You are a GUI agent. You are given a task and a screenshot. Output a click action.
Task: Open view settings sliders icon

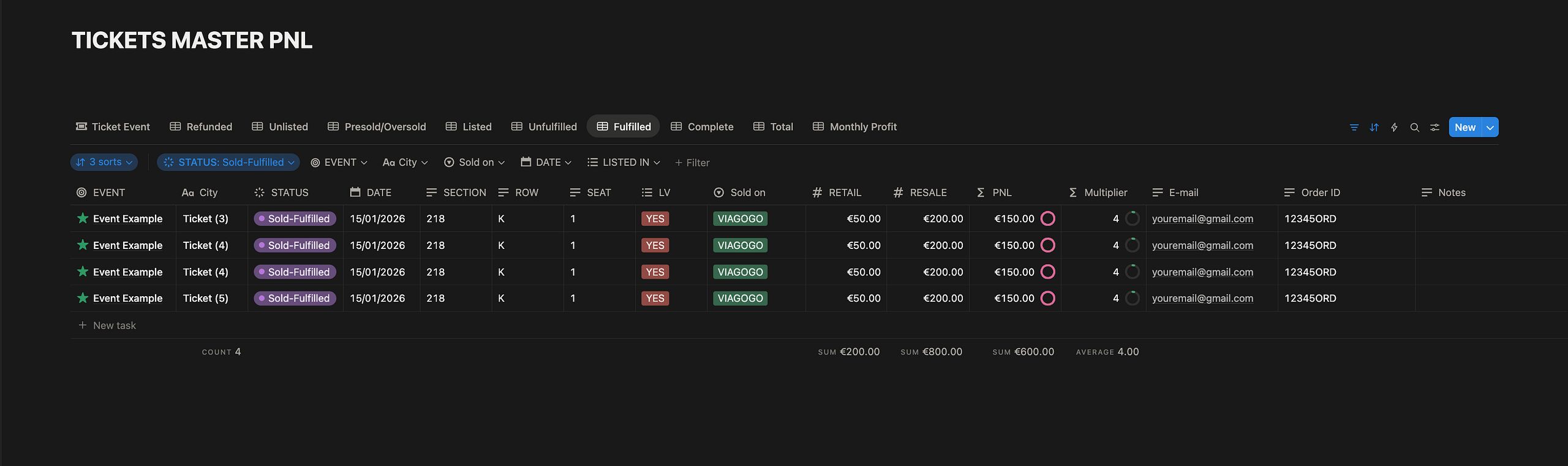(1434, 128)
